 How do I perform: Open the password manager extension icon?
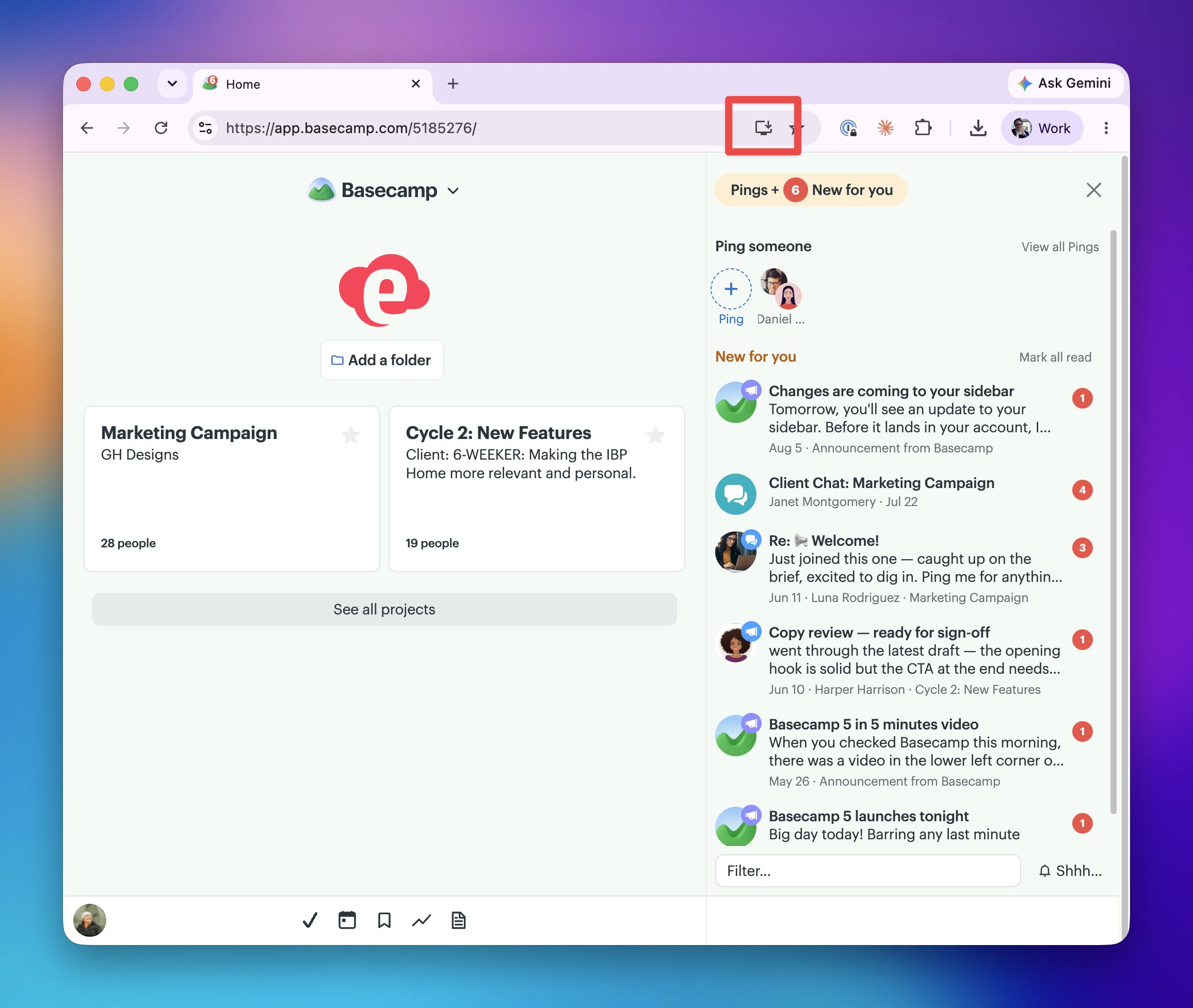848,128
